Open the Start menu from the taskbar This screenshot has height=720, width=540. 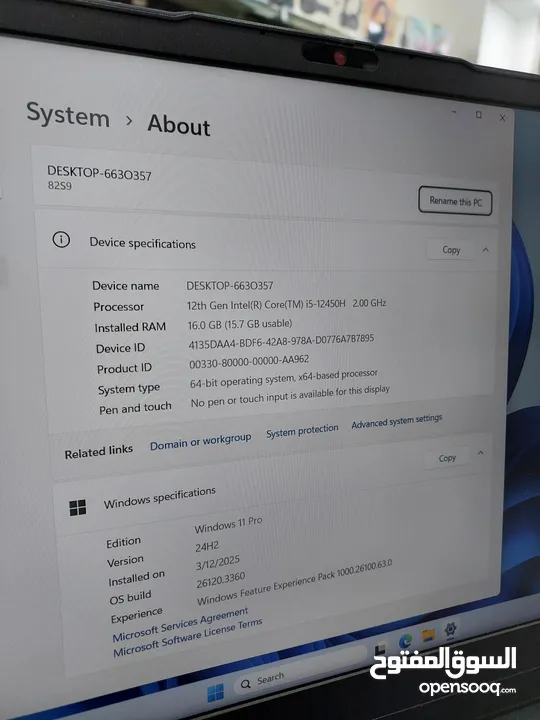[215, 692]
